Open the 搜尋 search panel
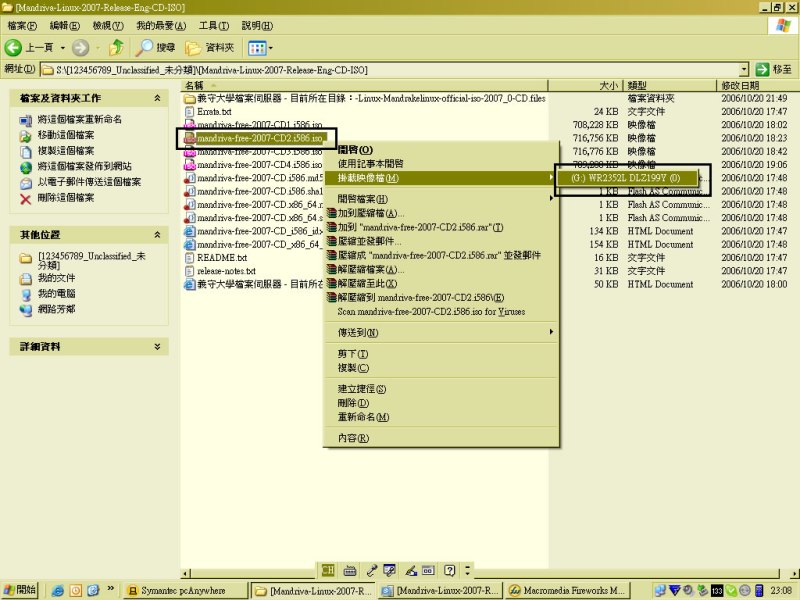This screenshot has width=800, height=600. click(156, 48)
